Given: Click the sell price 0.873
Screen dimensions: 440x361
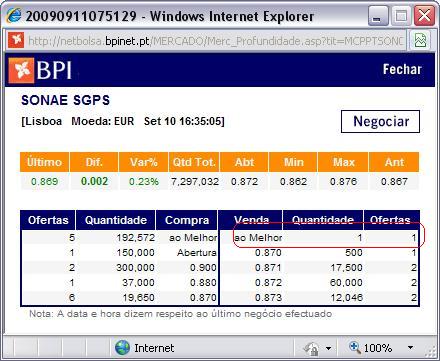Looking at the screenshot, I should point(268,298).
